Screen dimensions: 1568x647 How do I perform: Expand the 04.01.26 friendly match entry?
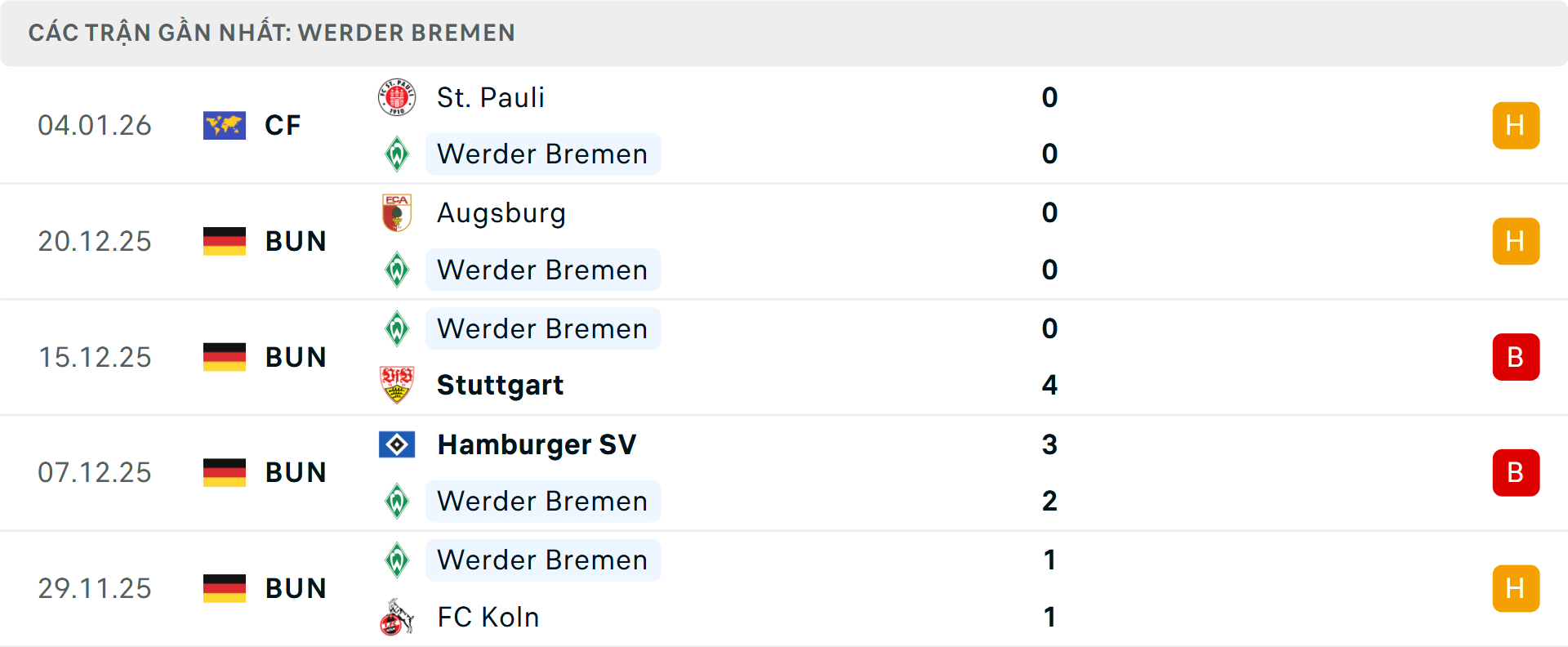[x=784, y=125]
